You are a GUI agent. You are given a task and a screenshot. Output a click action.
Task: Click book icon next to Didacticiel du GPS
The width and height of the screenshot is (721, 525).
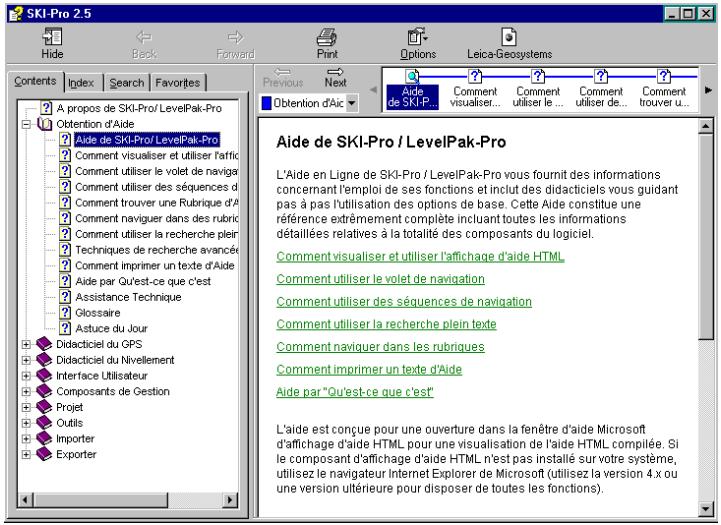coord(44,344)
